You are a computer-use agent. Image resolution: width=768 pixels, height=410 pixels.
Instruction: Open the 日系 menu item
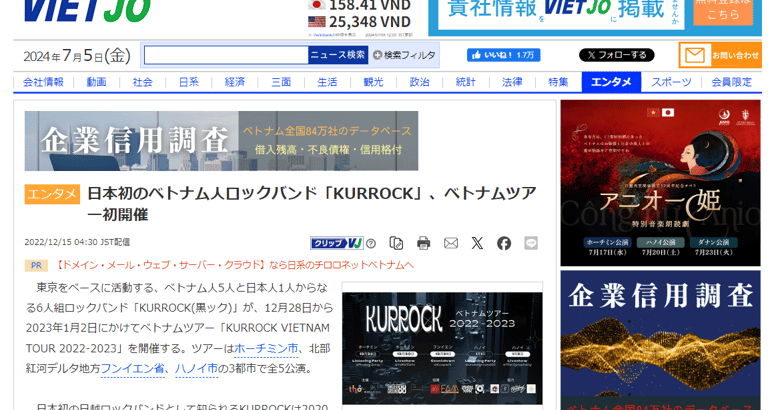pyautogui.click(x=189, y=82)
